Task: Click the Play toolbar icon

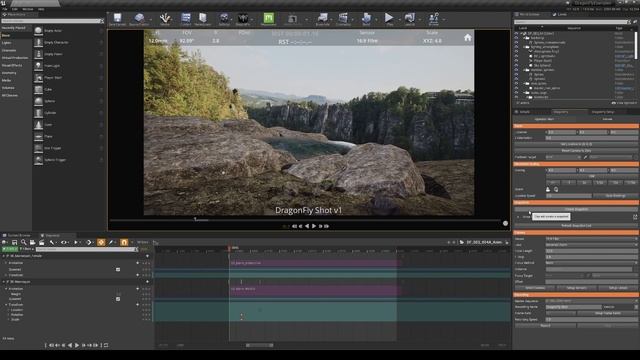Action: click(389, 18)
